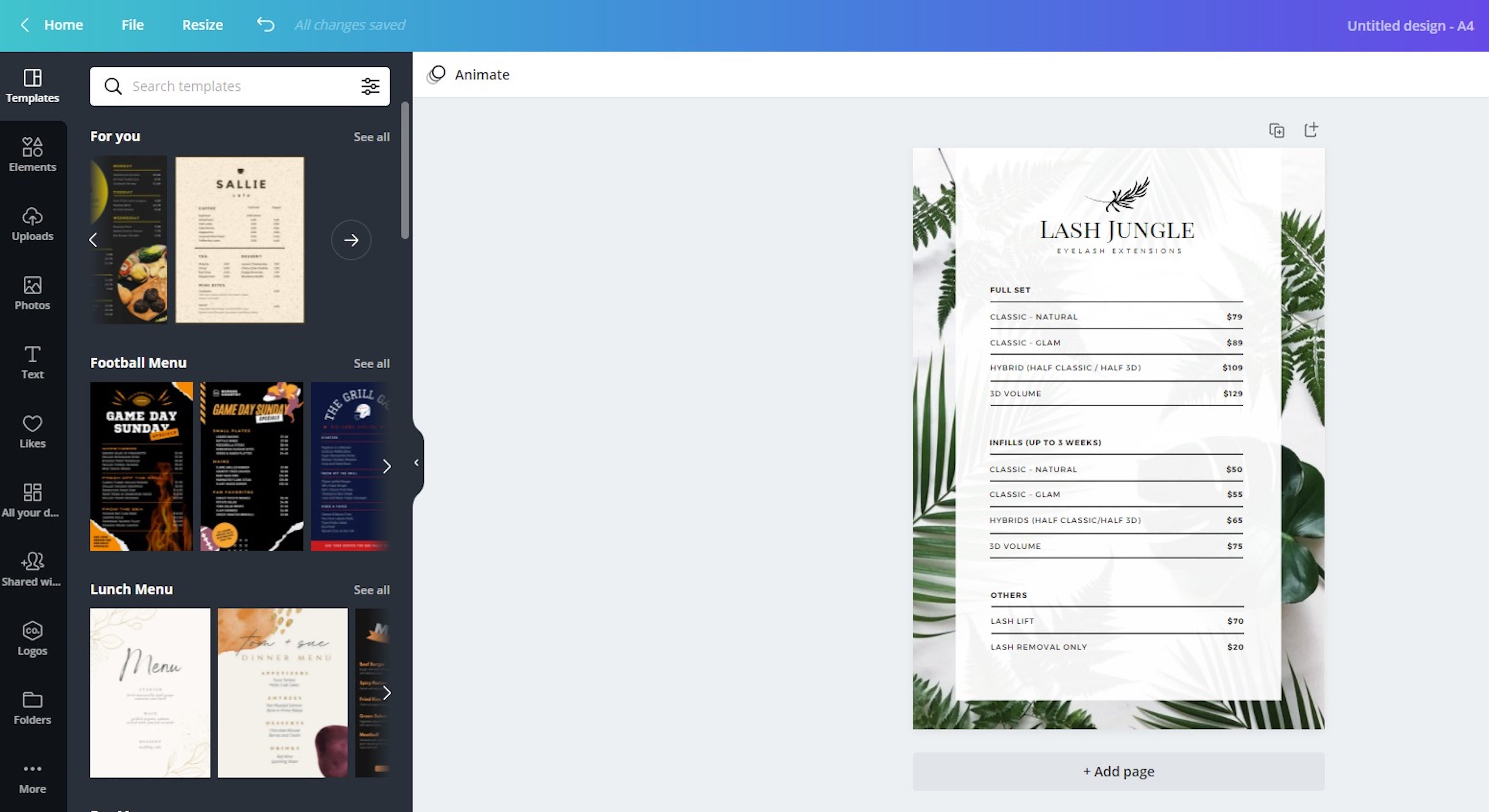The width and height of the screenshot is (1489, 812).
Task: Click the copy page icon
Action: pyautogui.click(x=1276, y=129)
